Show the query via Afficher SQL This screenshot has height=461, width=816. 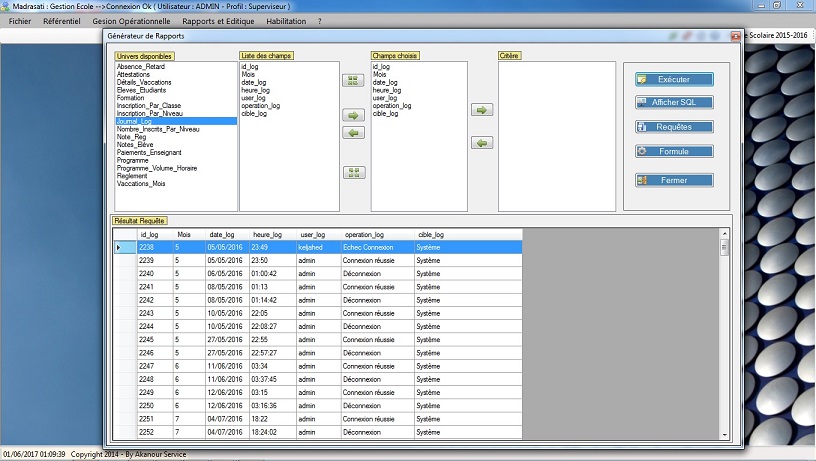[674, 102]
